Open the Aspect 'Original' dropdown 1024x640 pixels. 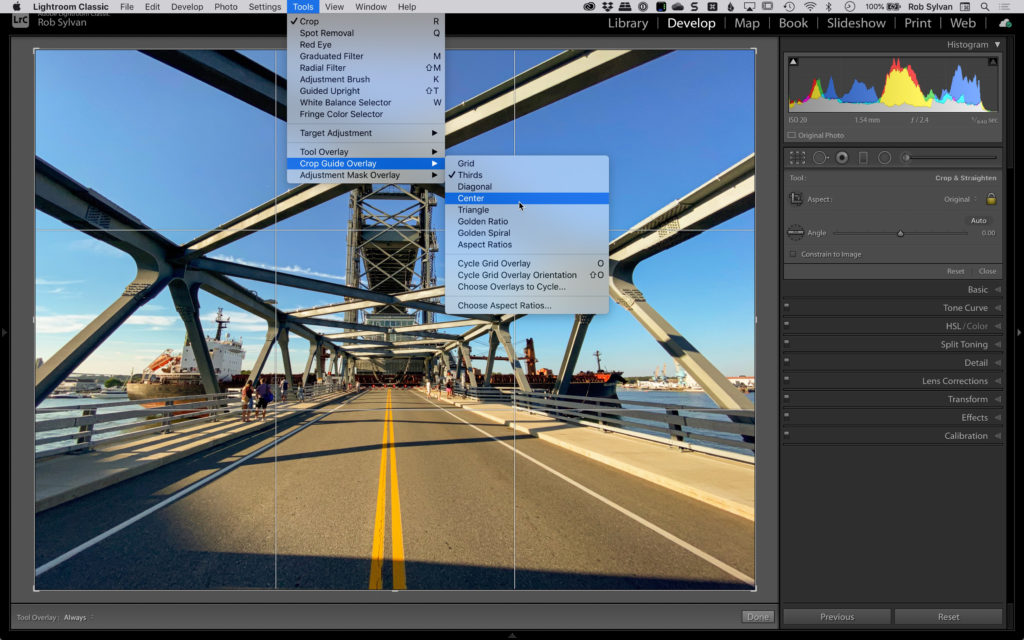(960, 199)
